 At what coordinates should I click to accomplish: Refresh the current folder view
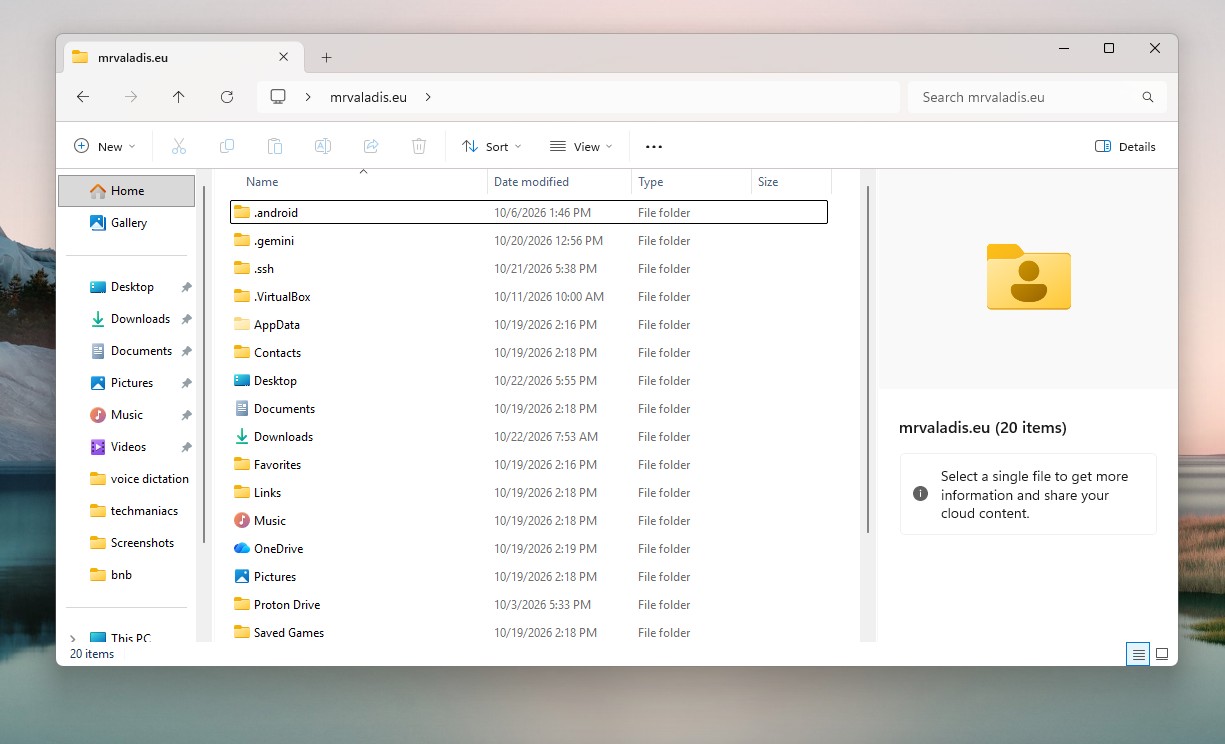[x=227, y=97]
